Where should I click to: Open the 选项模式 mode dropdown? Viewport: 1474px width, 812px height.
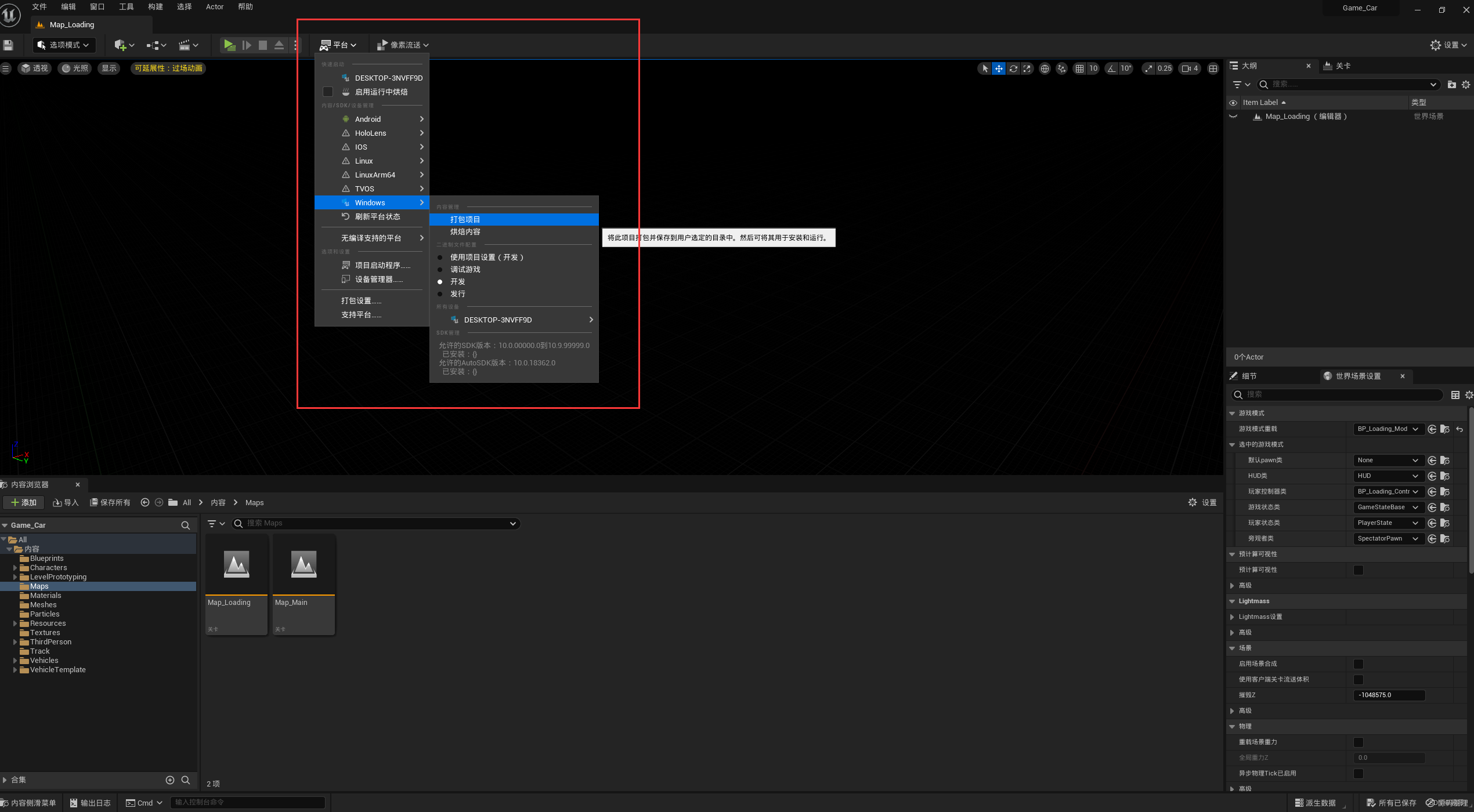click(64, 45)
